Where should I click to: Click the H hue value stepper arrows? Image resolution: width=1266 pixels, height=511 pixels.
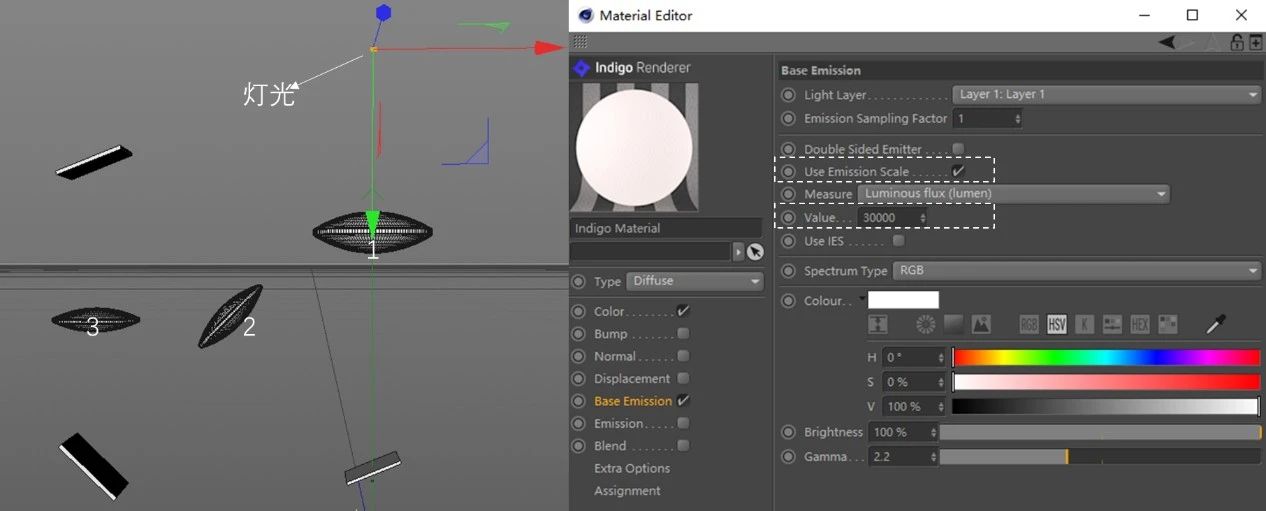pyautogui.click(x=942, y=357)
